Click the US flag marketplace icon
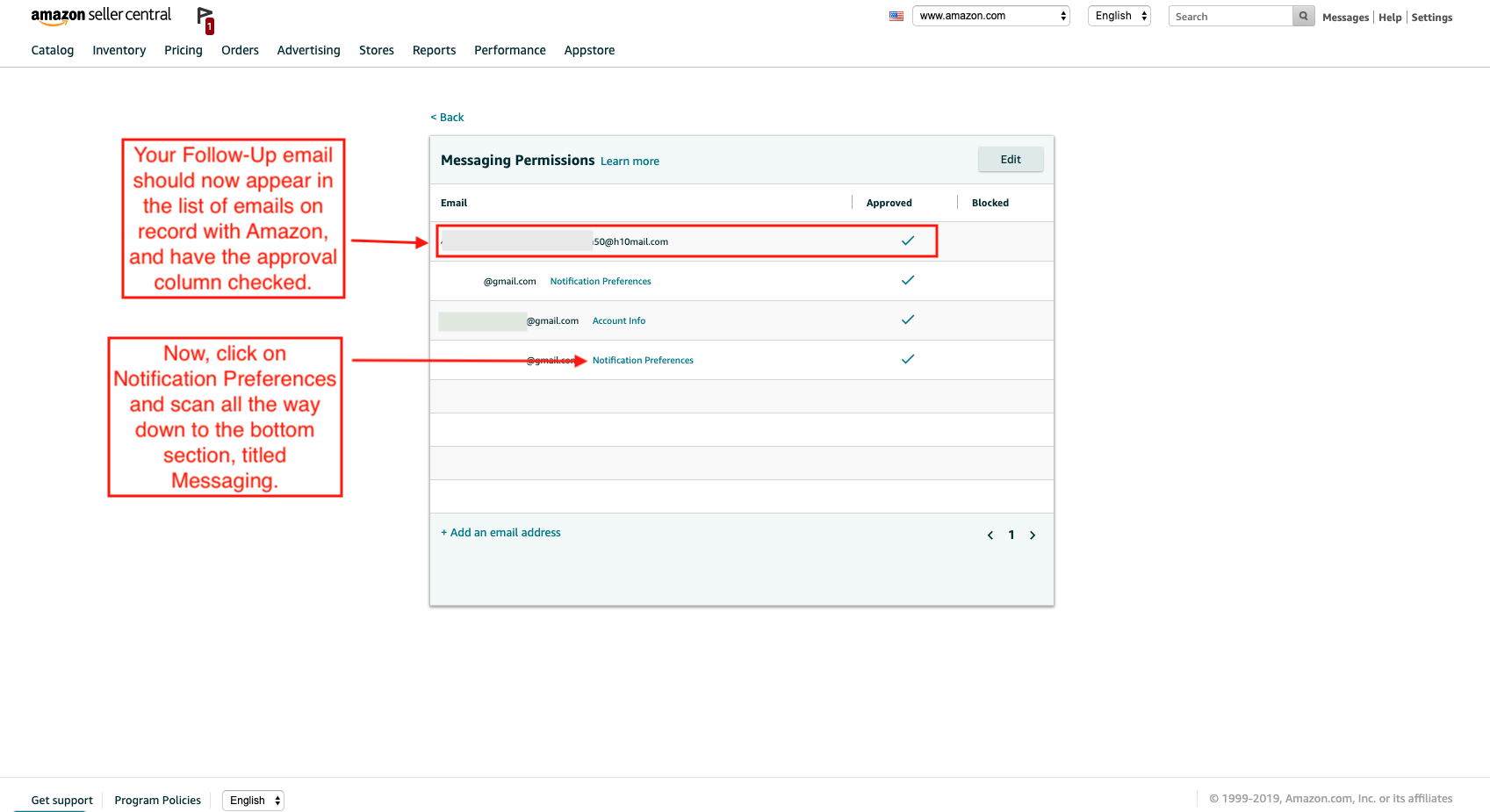The height and width of the screenshot is (812, 1490). [x=896, y=16]
